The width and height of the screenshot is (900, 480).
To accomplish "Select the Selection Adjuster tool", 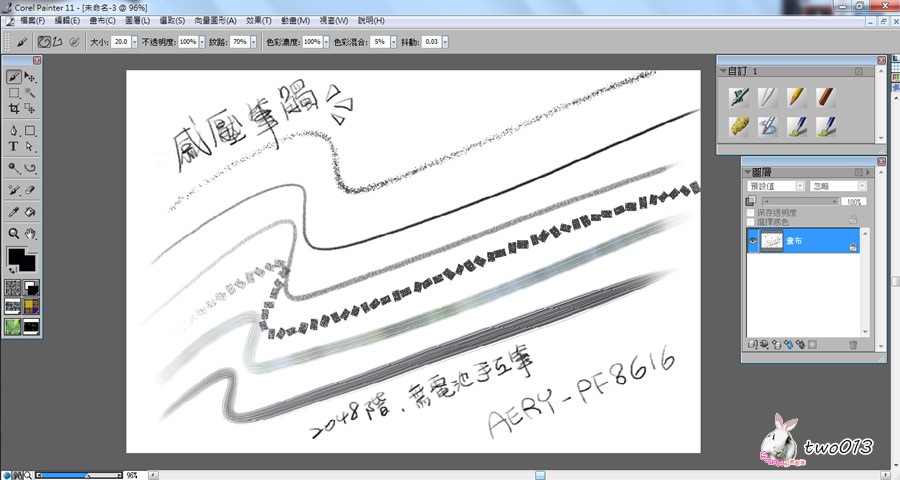I will pyautogui.click(x=30, y=109).
